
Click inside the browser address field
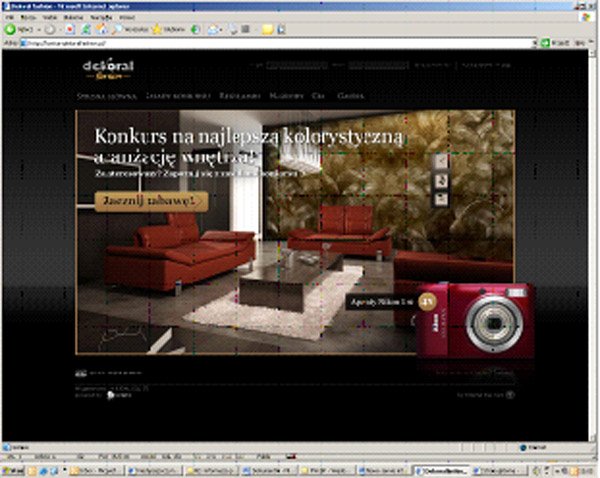coord(277,43)
